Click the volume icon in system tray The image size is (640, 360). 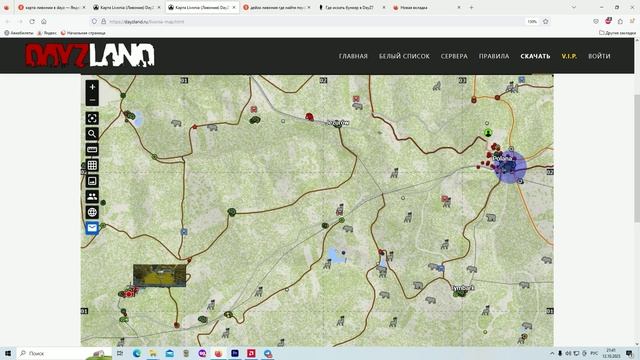[x=568, y=353]
